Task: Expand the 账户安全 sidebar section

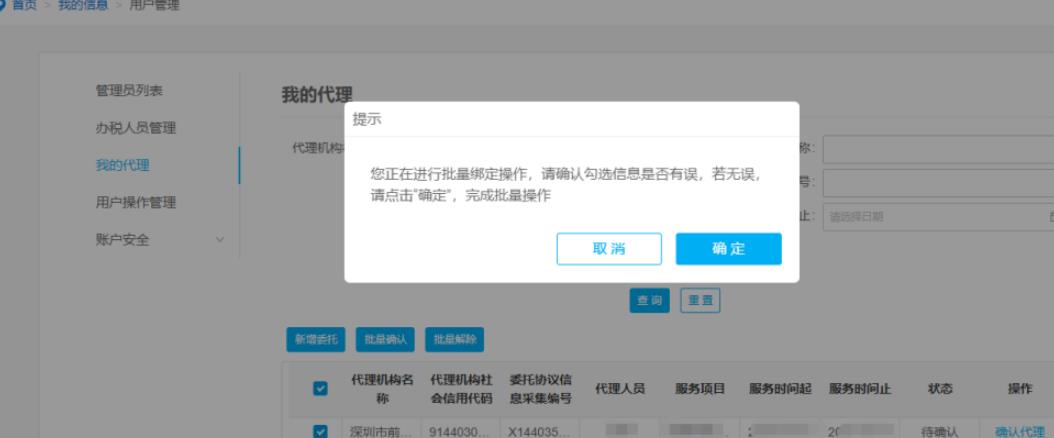Action: (219, 238)
